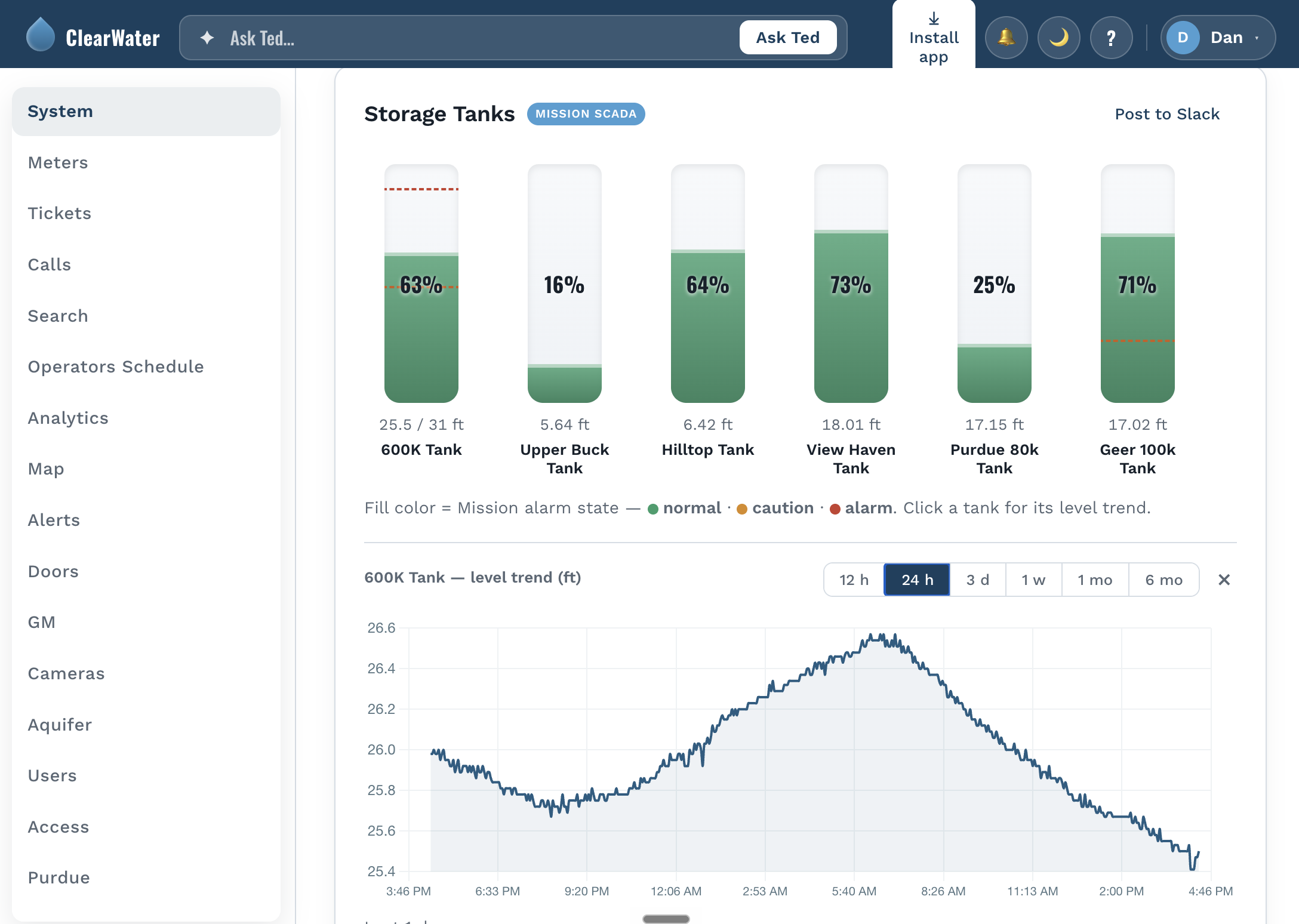The height and width of the screenshot is (924, 1299).
Task: Click the horizontal scrollbar handle under chart
Action: 666,919
